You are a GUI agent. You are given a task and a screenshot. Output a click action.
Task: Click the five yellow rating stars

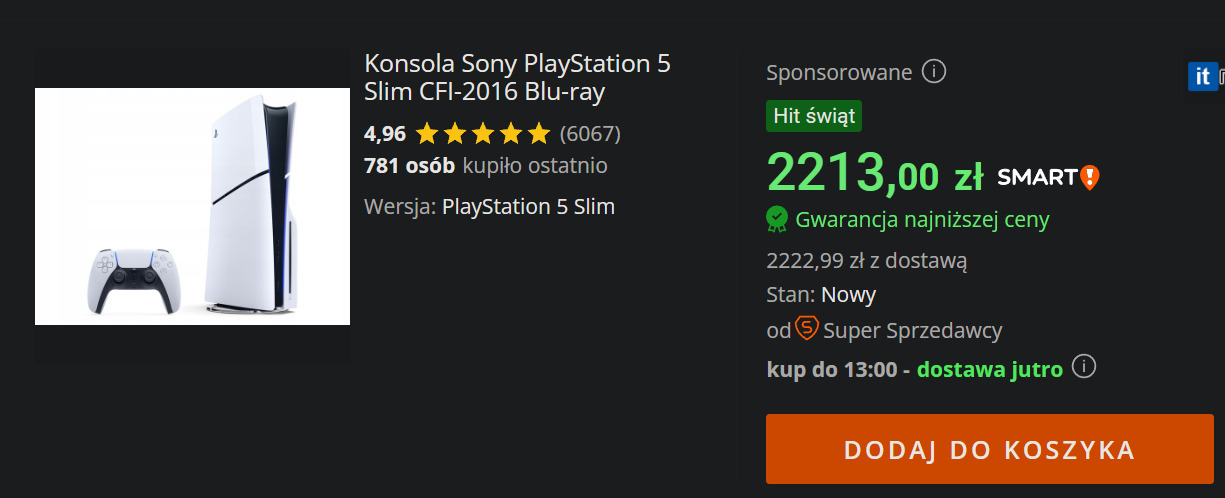482,133
